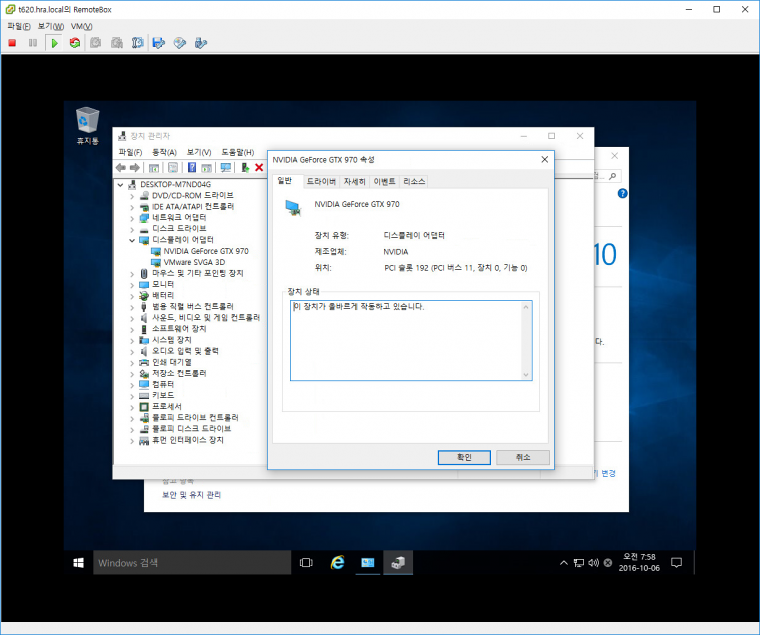
Task: Expand DVD/CD-ROM 드라이브 category
Action: click(x=132, y=196)
